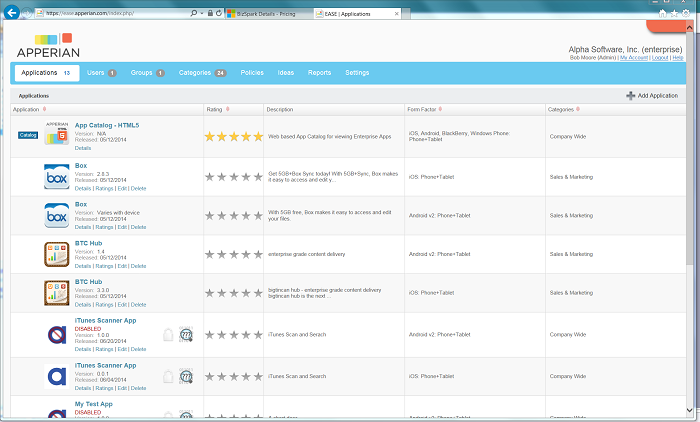Click the browser home icon
The height and width of the screenshot is (422, 700).
point(662,13)
